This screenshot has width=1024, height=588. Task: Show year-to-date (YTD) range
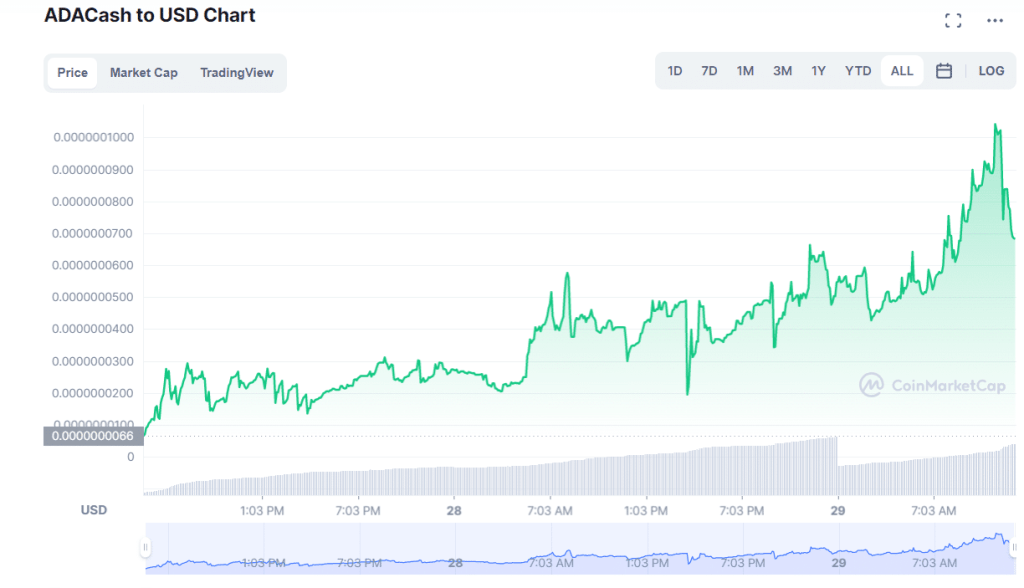pyautogui.click(x=858, y=71)
